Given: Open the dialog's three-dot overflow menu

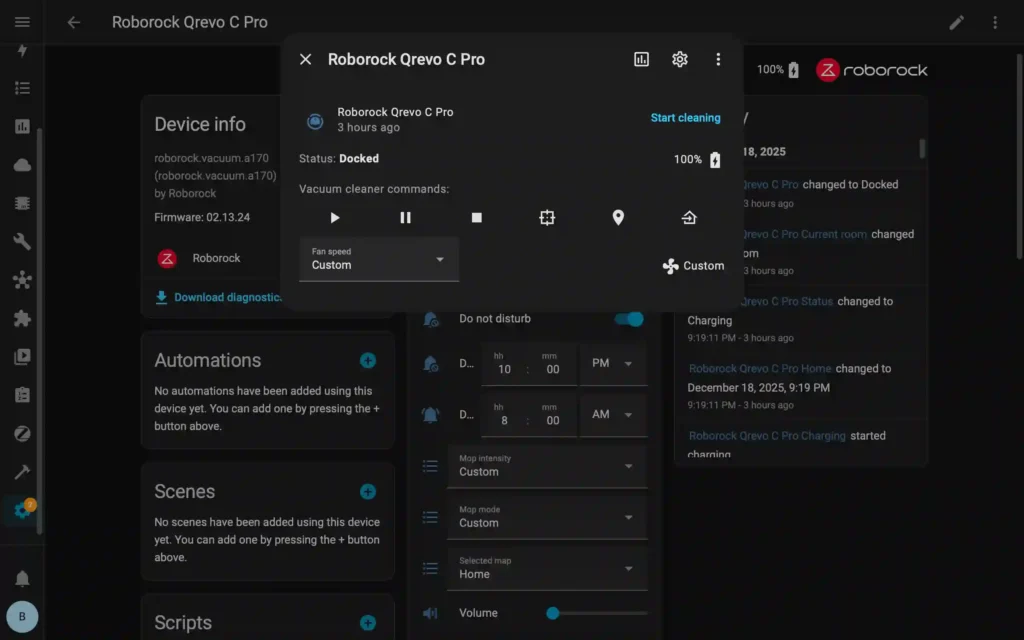Looking at the screenshot, I should (x=718, y=59).
